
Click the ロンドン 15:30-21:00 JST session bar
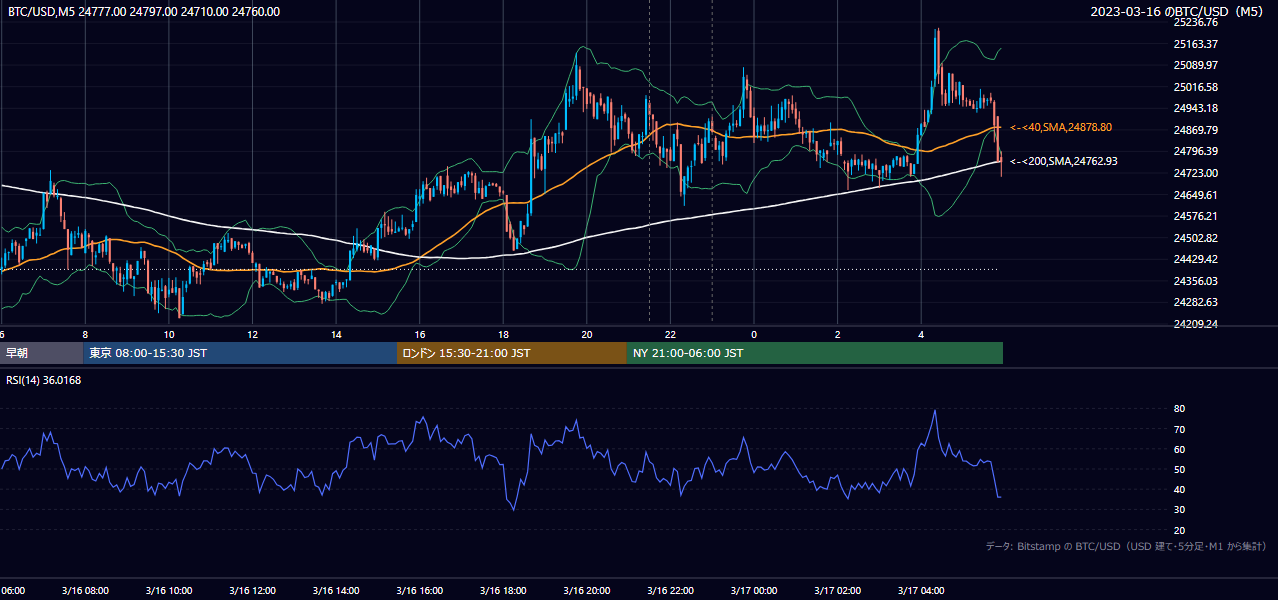(512, 353)
